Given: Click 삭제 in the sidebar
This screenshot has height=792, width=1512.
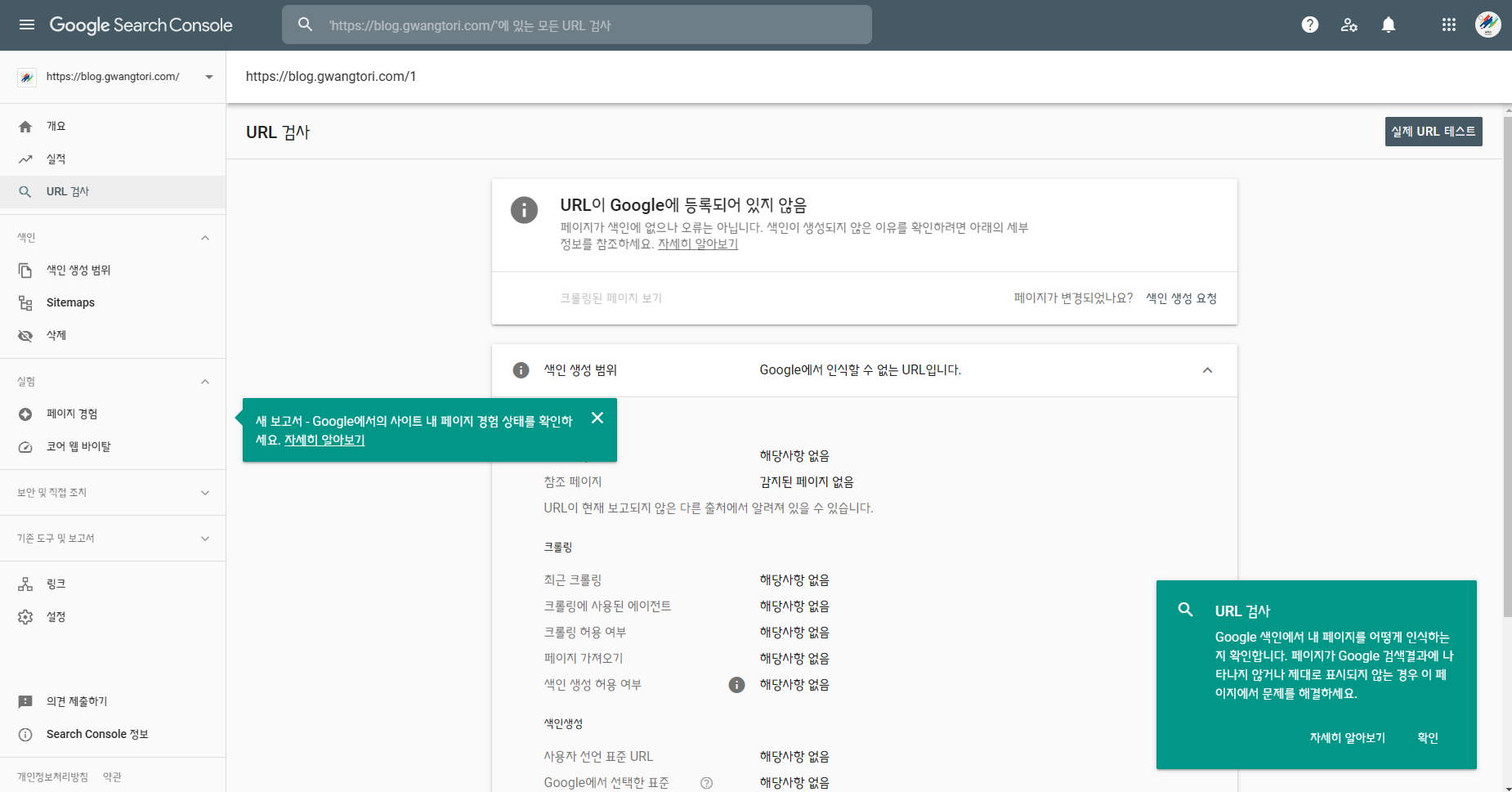Looking at the screenshot, I should tap(113, 336).
